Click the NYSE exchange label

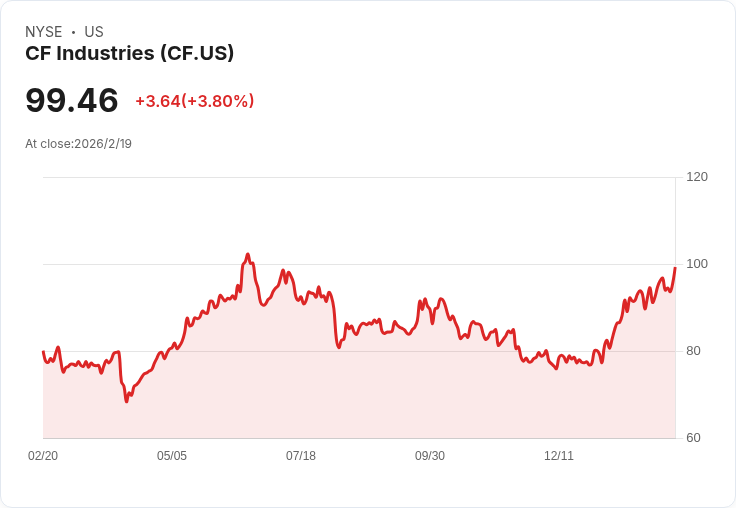click(44, 32)
